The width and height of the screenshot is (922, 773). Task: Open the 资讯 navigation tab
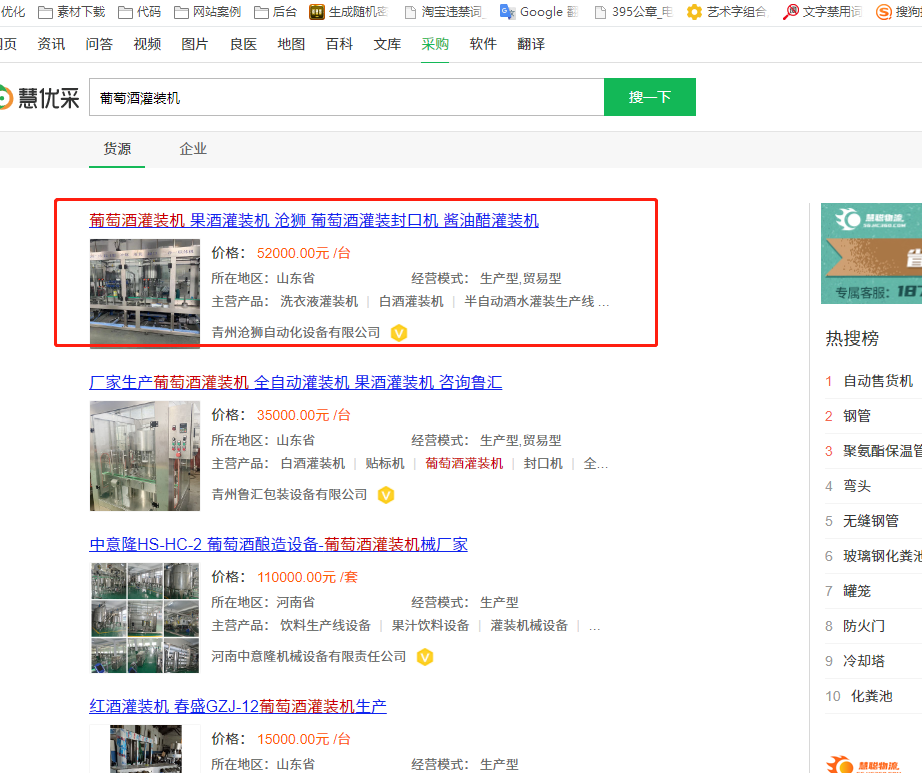(51, 44)
